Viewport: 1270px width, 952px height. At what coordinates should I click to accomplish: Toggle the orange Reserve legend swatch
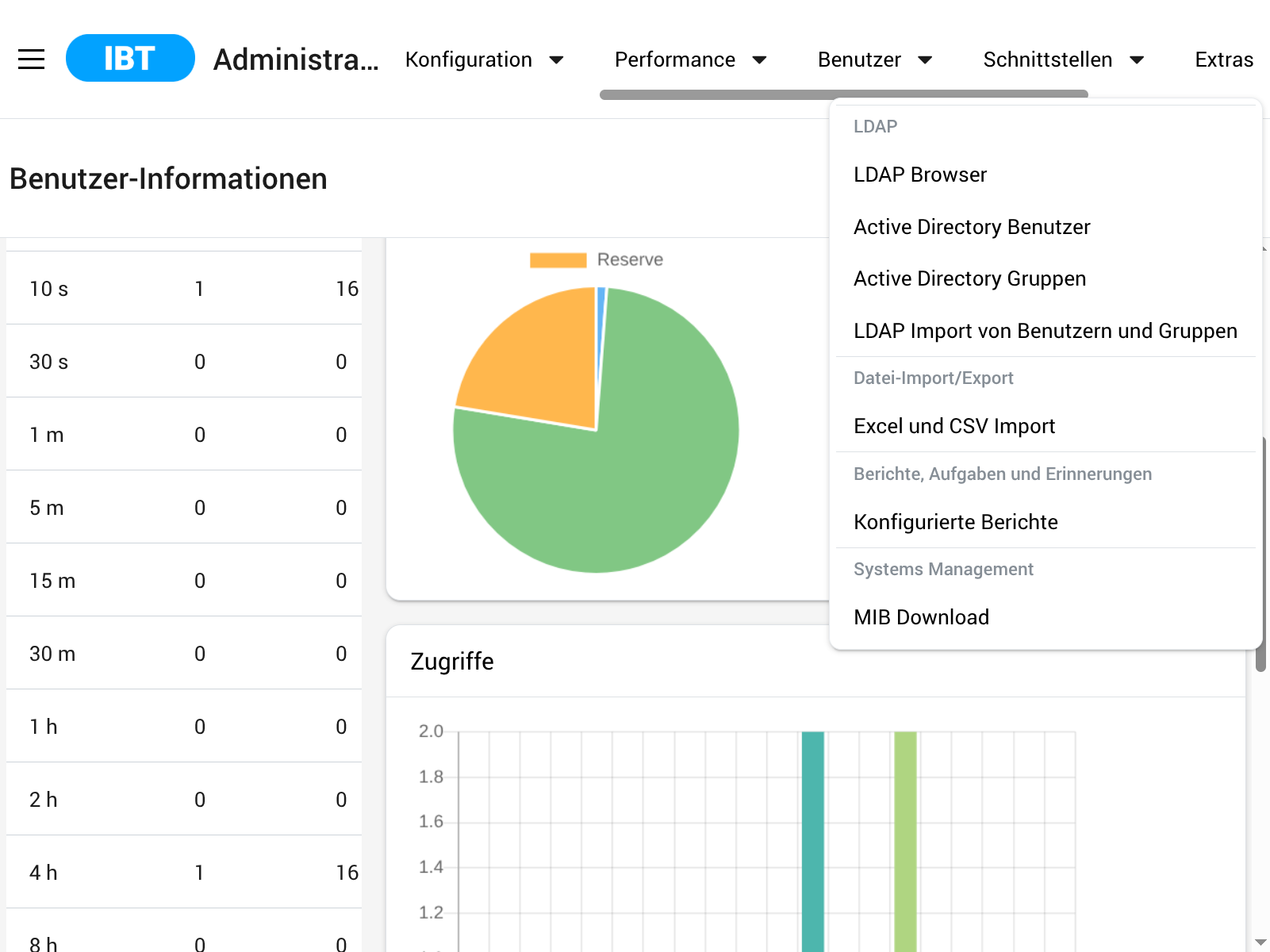[x=558, y=260]
